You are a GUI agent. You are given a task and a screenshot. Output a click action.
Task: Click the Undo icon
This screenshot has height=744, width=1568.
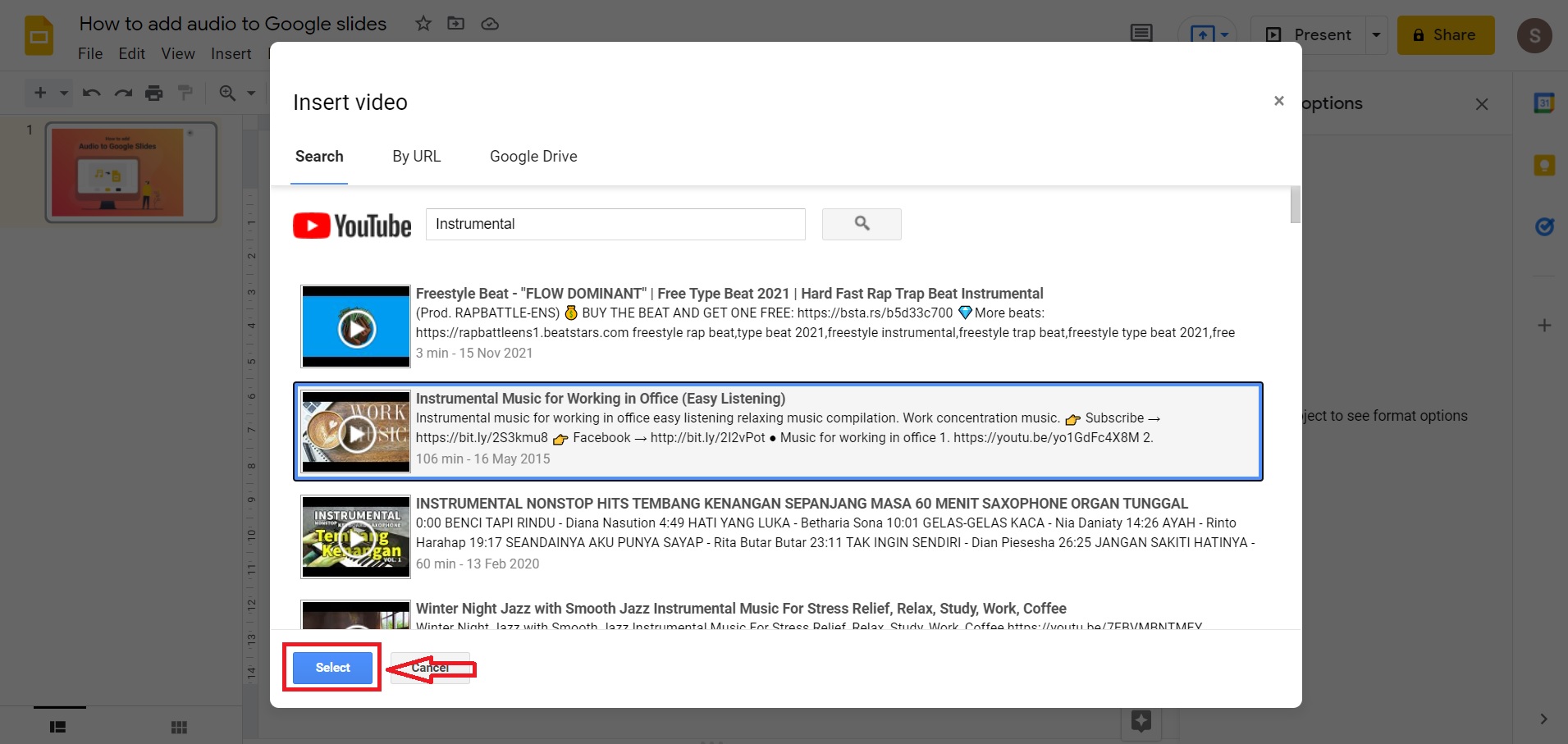click(x=92, y=93)
